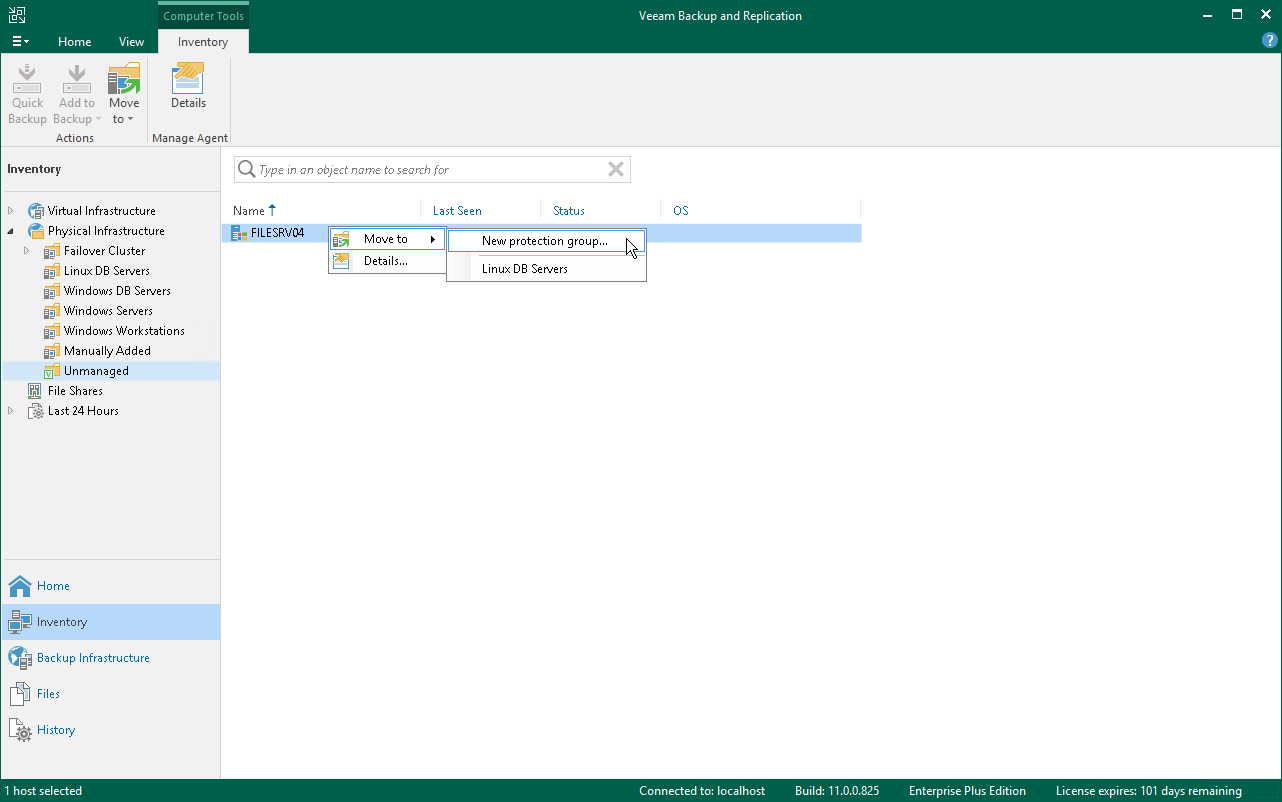This screenshot has height=802, width=1282.
Task: Click the License expires status text
Action: click(x=1149, y=791)
